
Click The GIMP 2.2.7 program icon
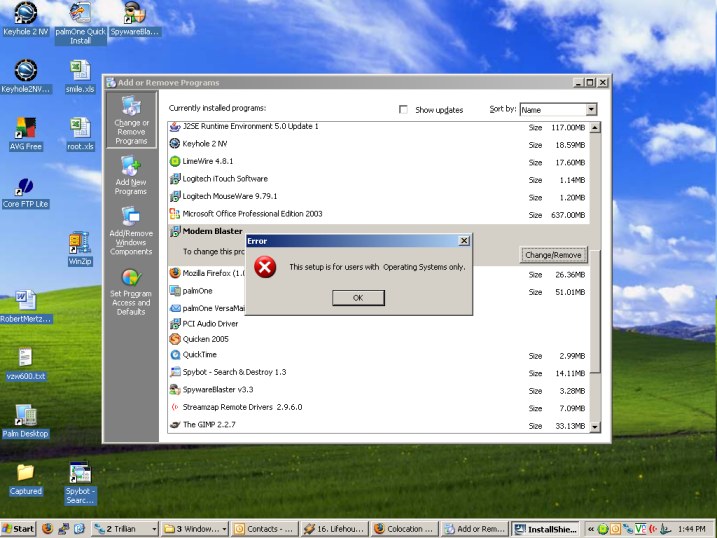tap(175, 425)
